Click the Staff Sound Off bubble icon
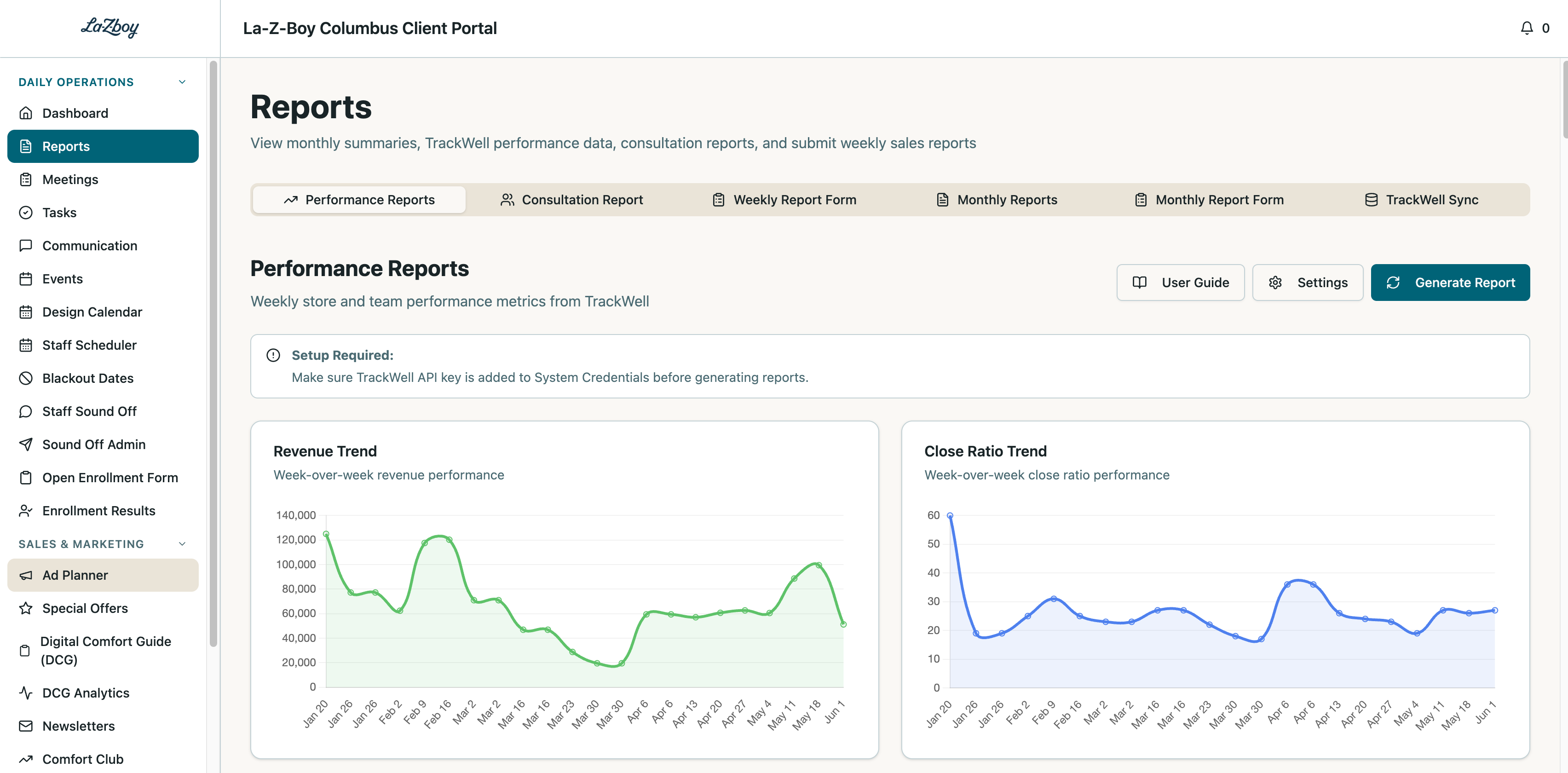The width and height of the screenshot is (1568, 773). (26, 411)
